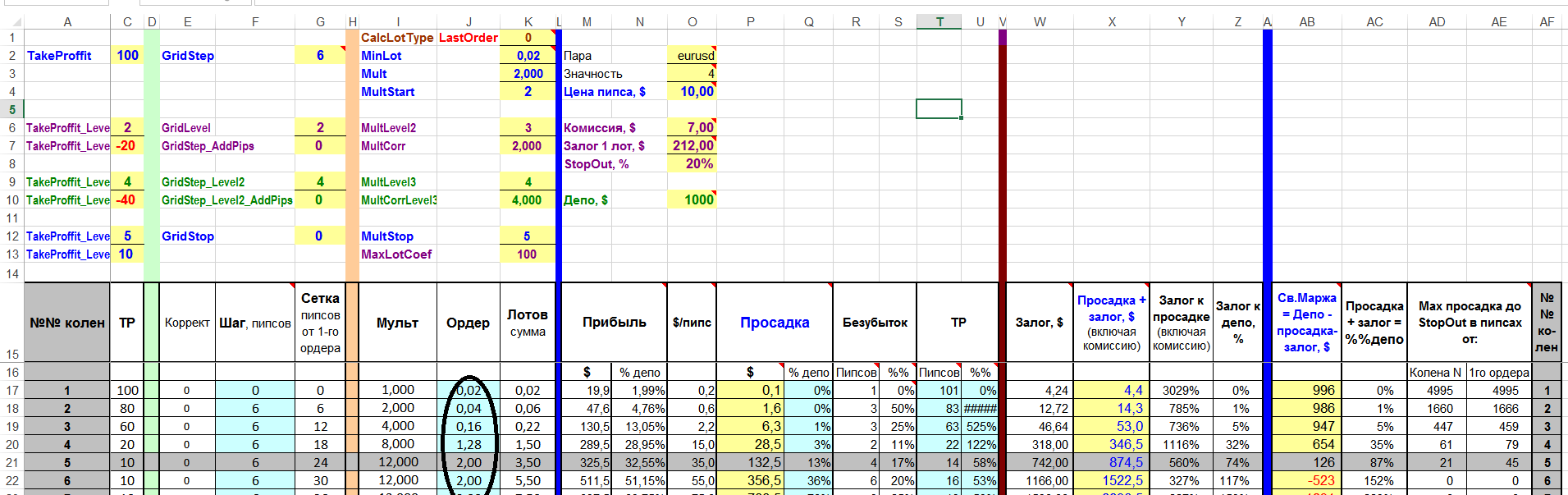Click the Залог к просадке header
1568x495 pixels.
(1182, 323)
